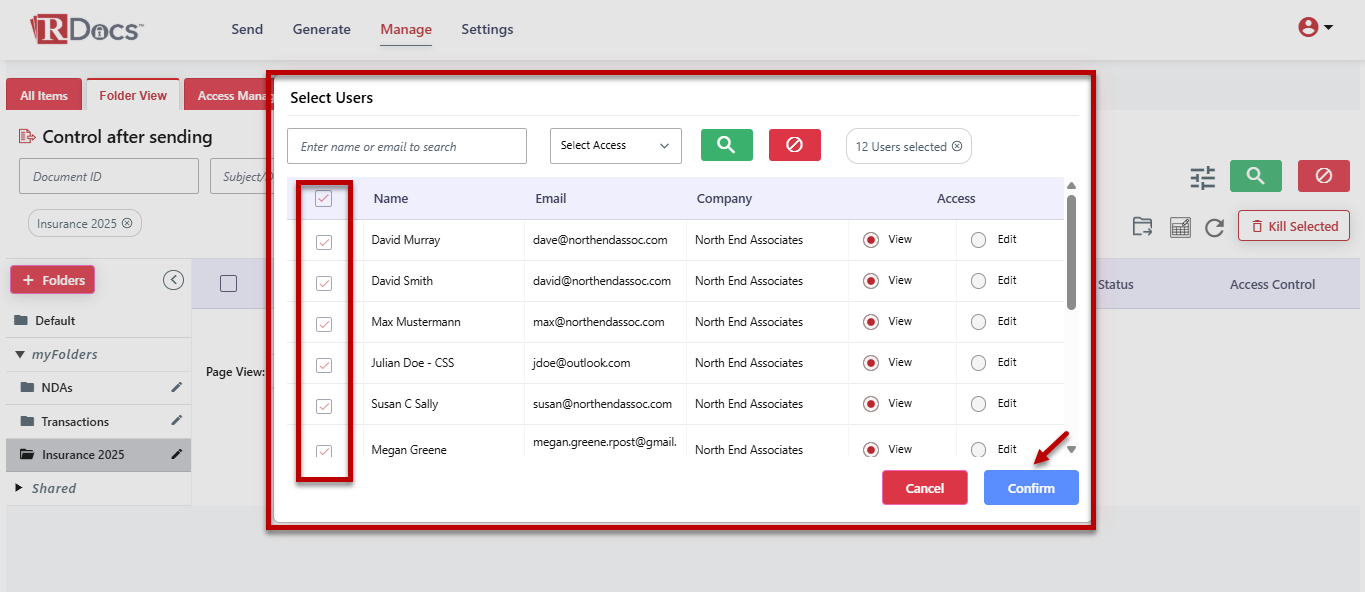The height and width of the screenshot is (592, 1365).
Task: Uncheck the checkbox for David Murray
Action: coord(324,242)
